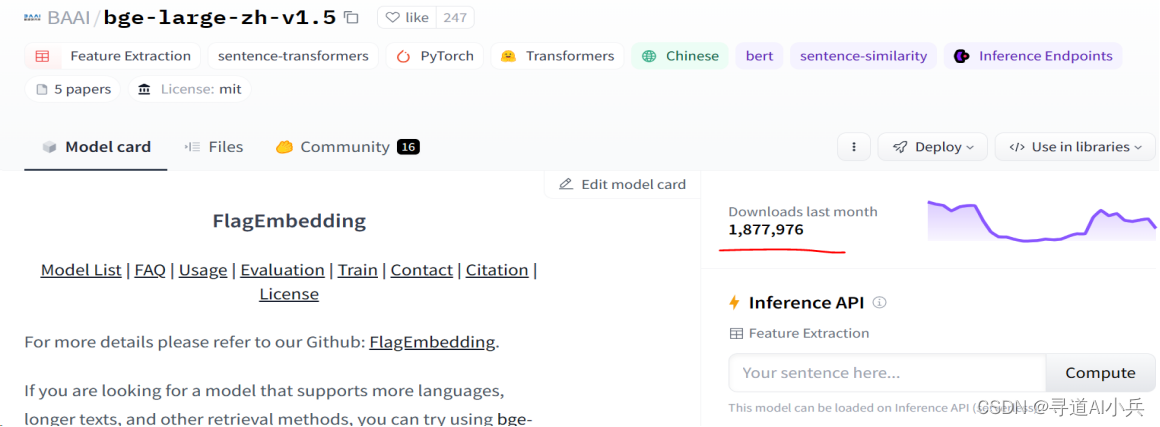Switch to the Model card tab

[96, 147]
